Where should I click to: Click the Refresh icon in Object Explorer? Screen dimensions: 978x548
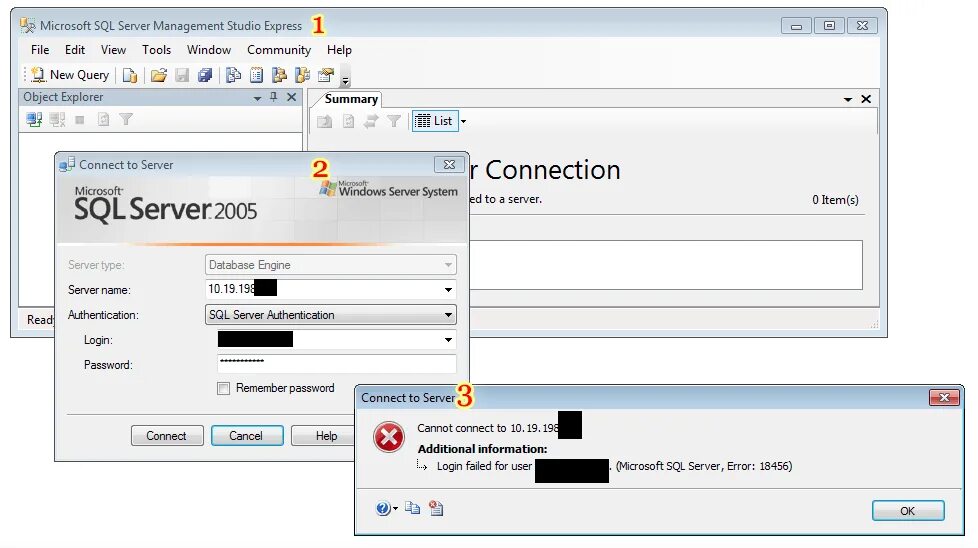pyautogui.click(x=104, y=119)
